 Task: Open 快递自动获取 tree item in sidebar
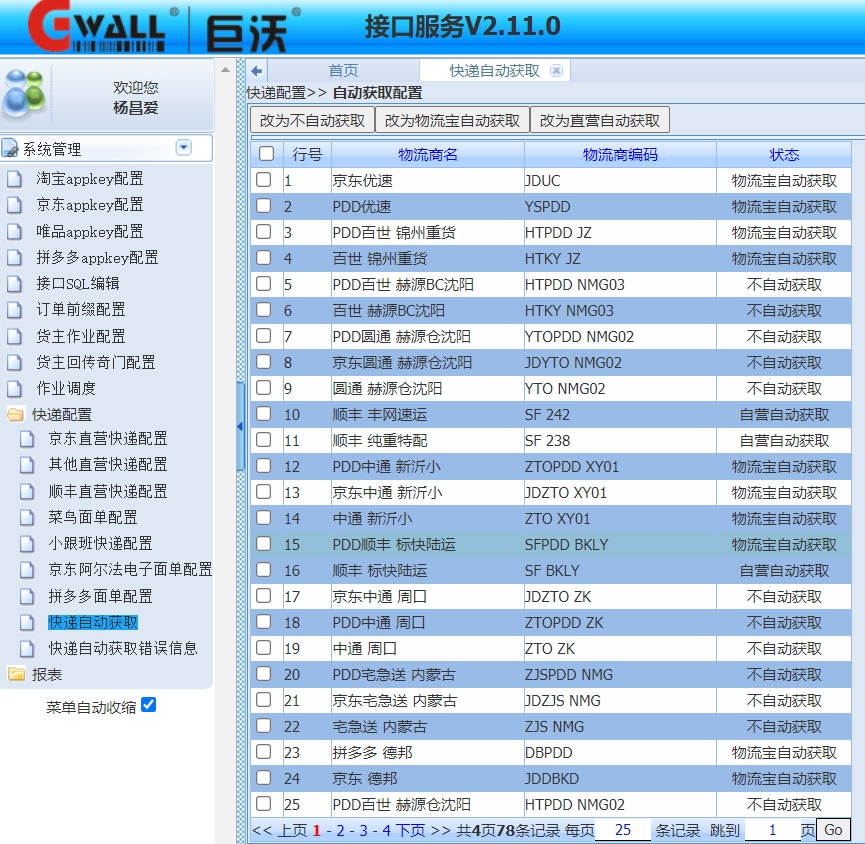[x=93, y=622]
